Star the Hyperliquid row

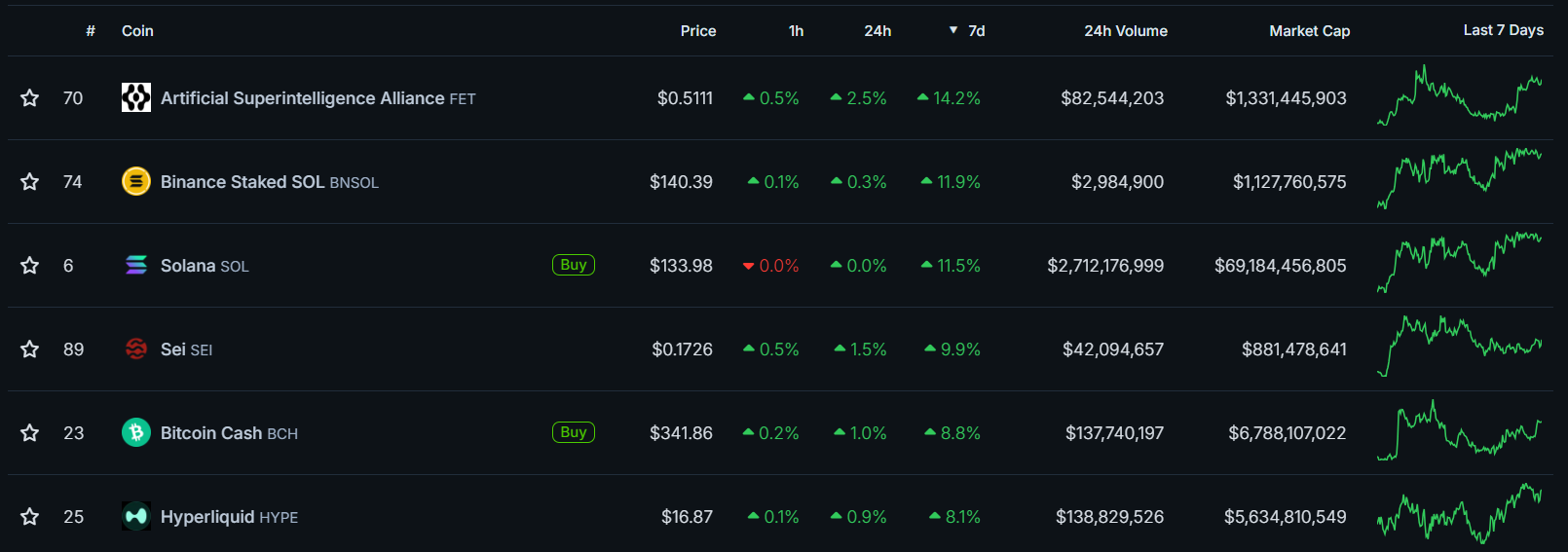30,516
